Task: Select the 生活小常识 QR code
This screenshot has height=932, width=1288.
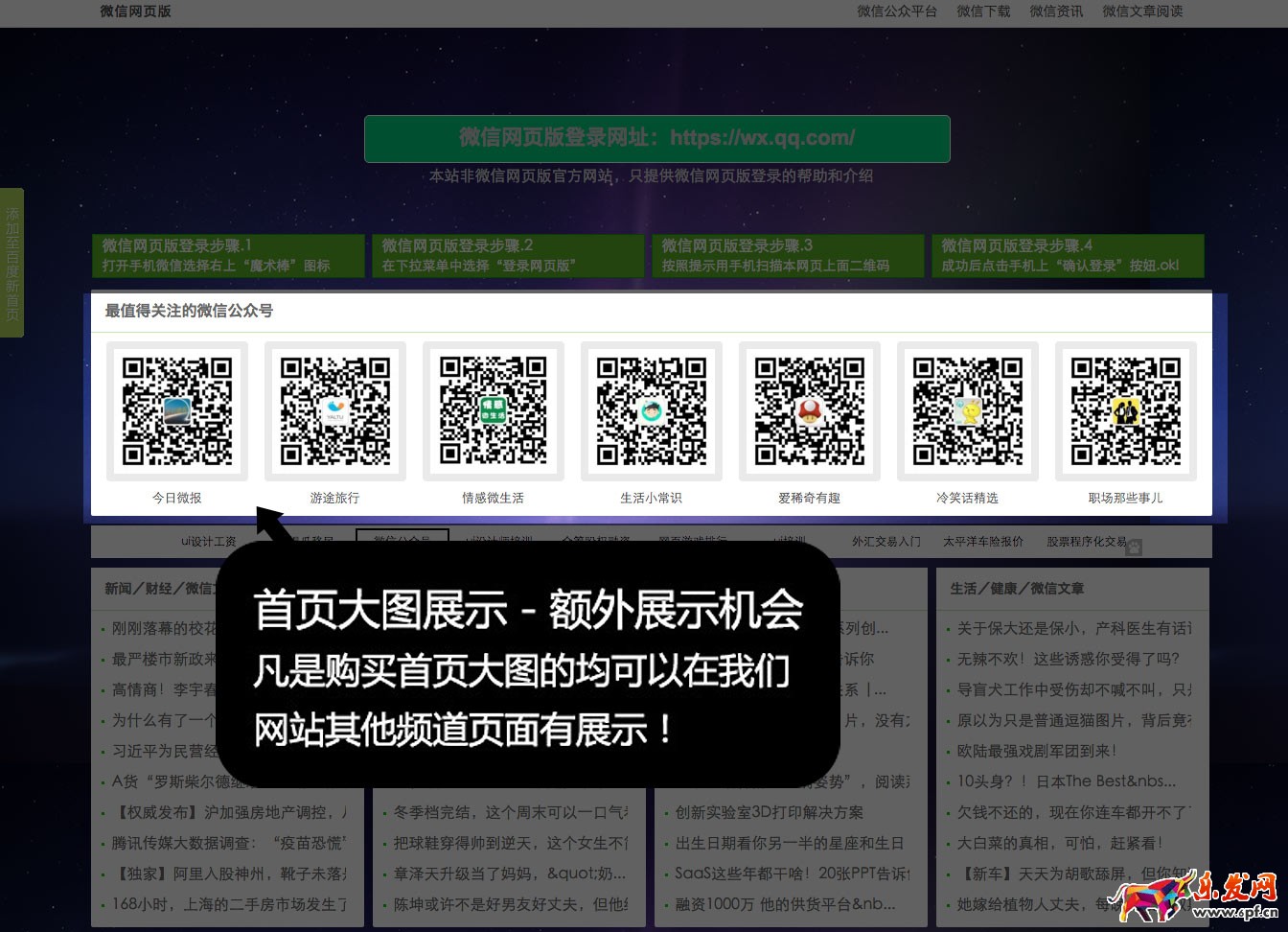Action: 652,411
